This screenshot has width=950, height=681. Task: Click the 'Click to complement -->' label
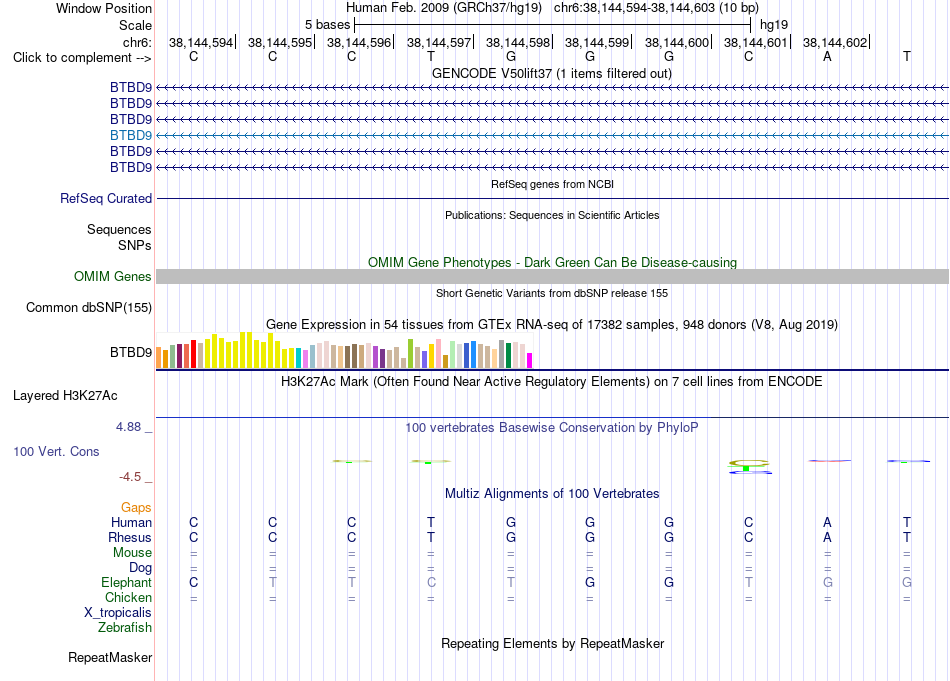coord(82,58)
